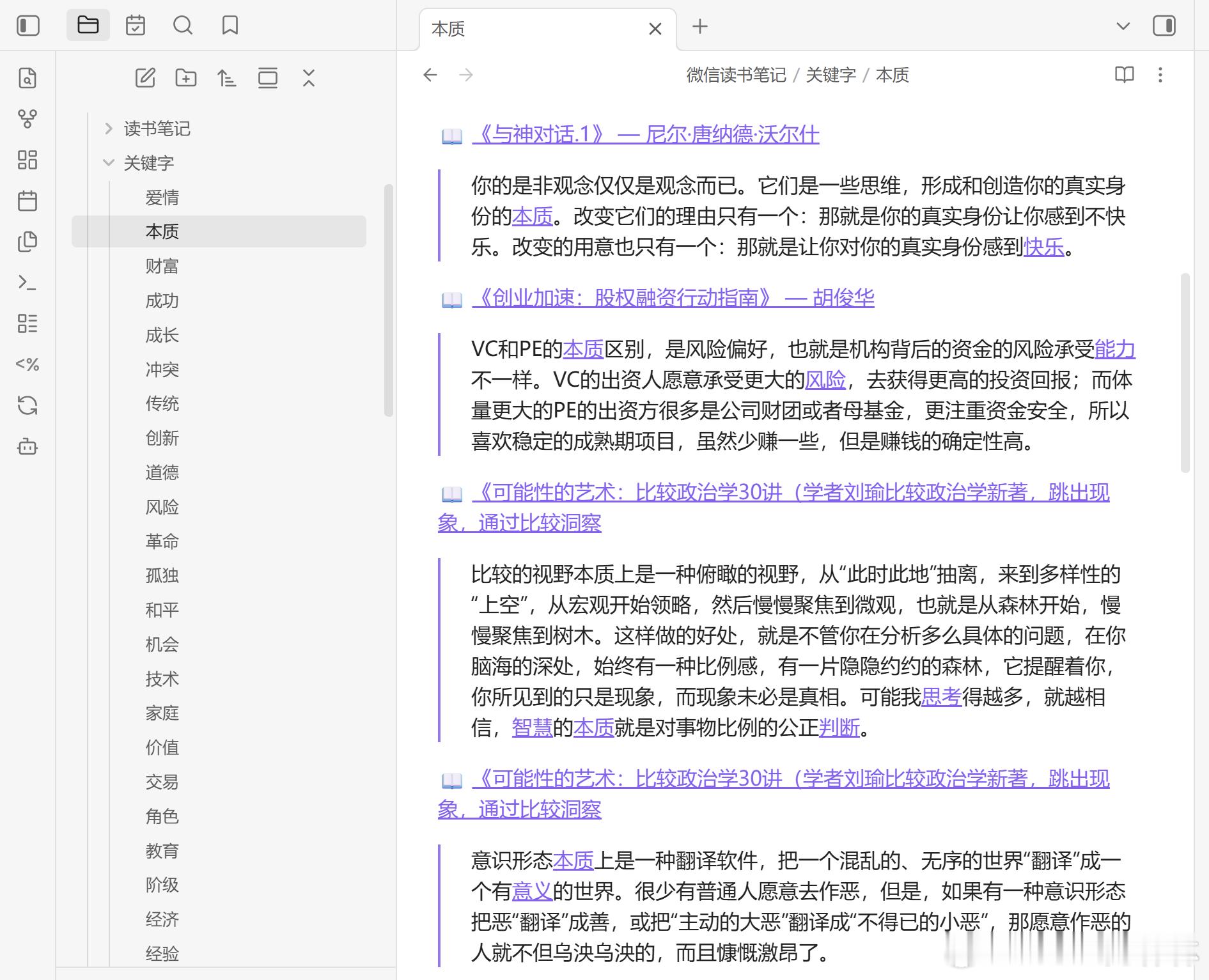Click the sync refresh ribbon icon
Screen dimensions: 1209x980
(x=27, y=405)
